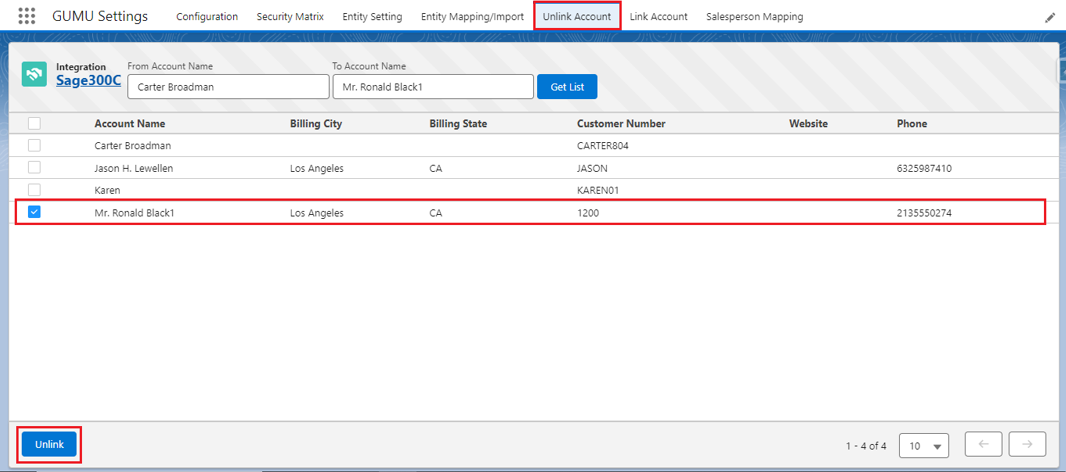
Task: Open the Salesperson Mapping tab
Action: click(754, 17)
